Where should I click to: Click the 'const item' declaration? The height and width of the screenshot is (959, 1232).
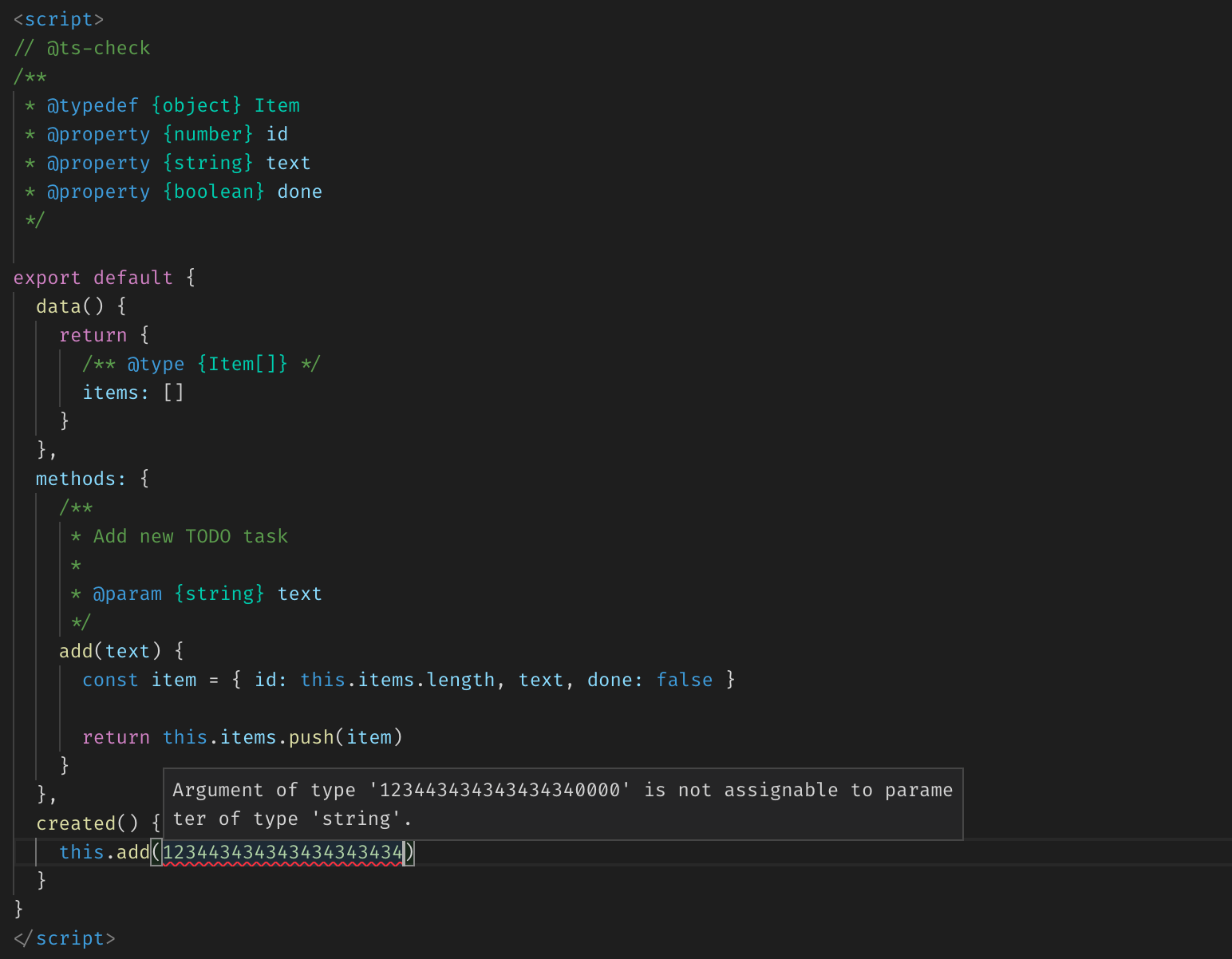142,679
